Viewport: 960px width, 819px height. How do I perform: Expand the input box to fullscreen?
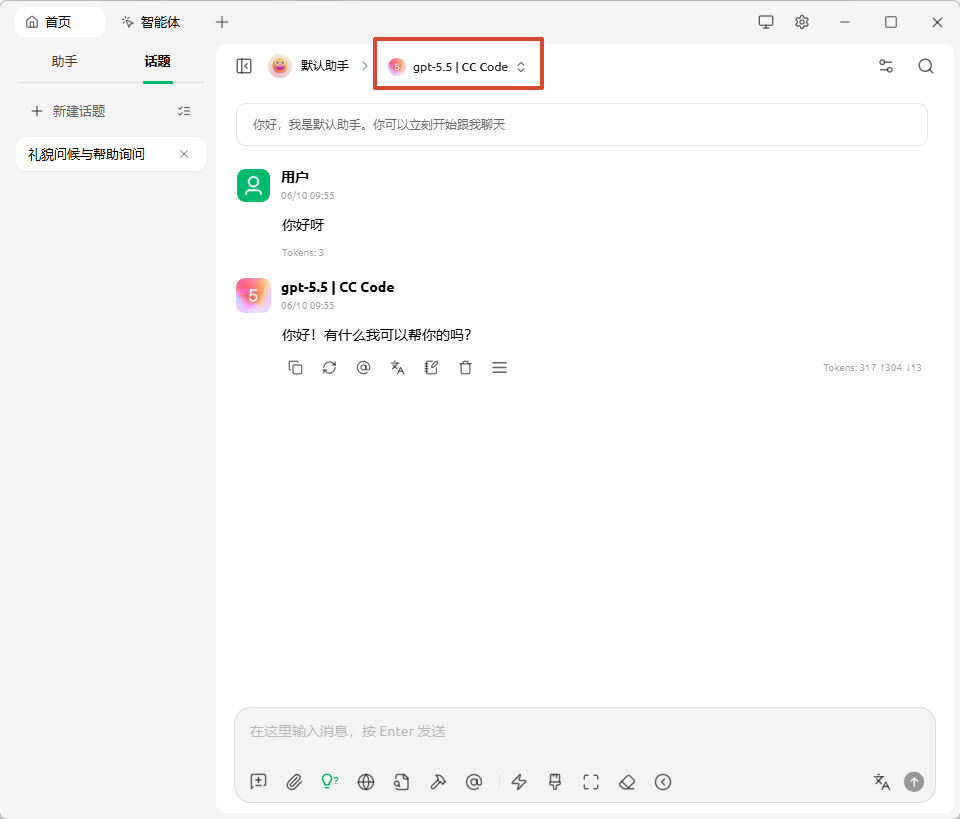(x=591, y=782)
